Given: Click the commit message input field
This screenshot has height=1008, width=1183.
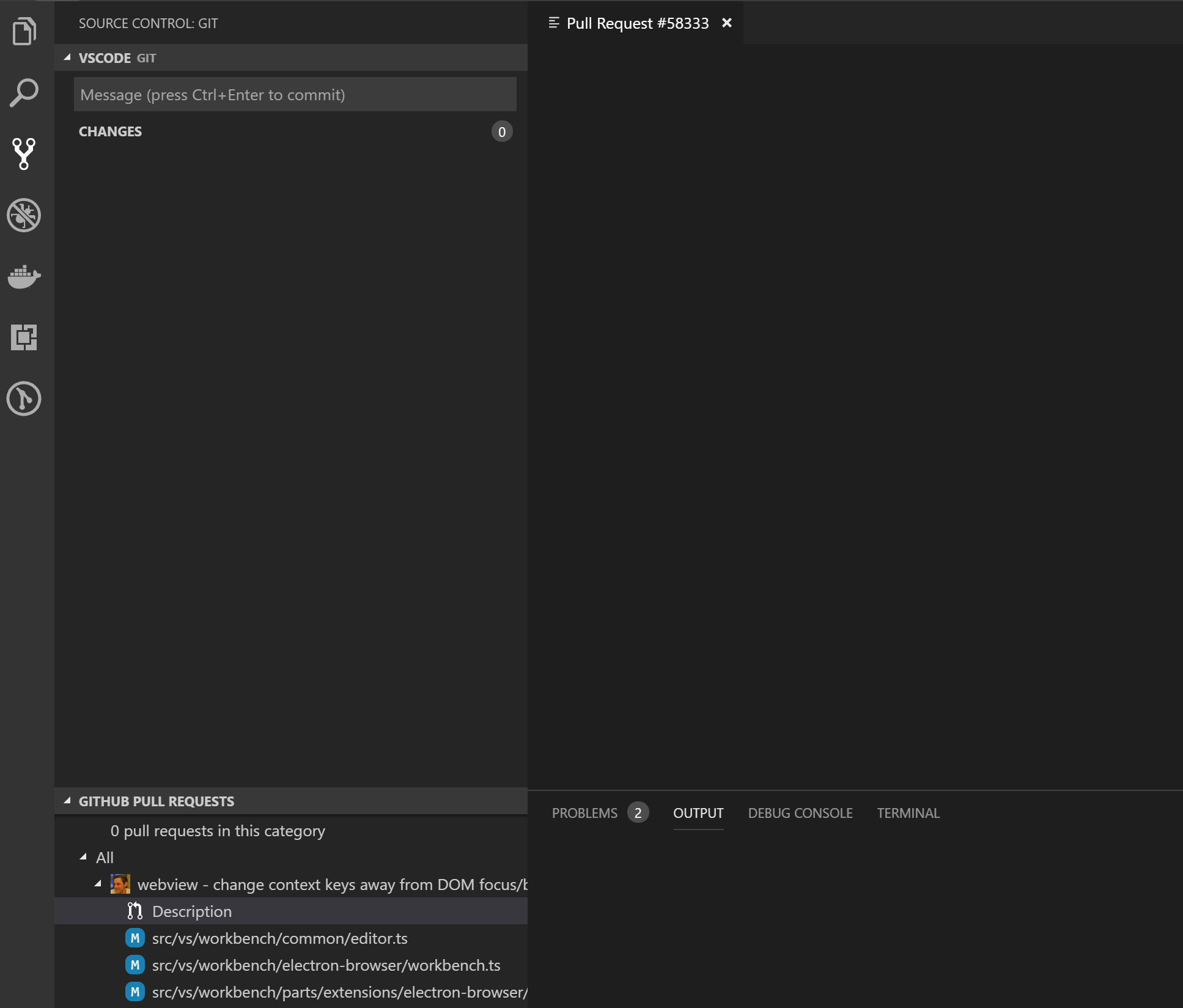Looking at the screenshot, I should (x=295, y=94).
